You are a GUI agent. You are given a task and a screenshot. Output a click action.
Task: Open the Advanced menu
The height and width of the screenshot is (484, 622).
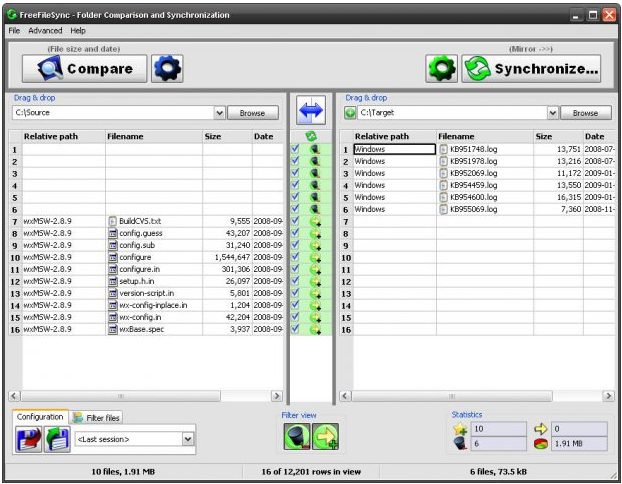click(x=45, y=31)
